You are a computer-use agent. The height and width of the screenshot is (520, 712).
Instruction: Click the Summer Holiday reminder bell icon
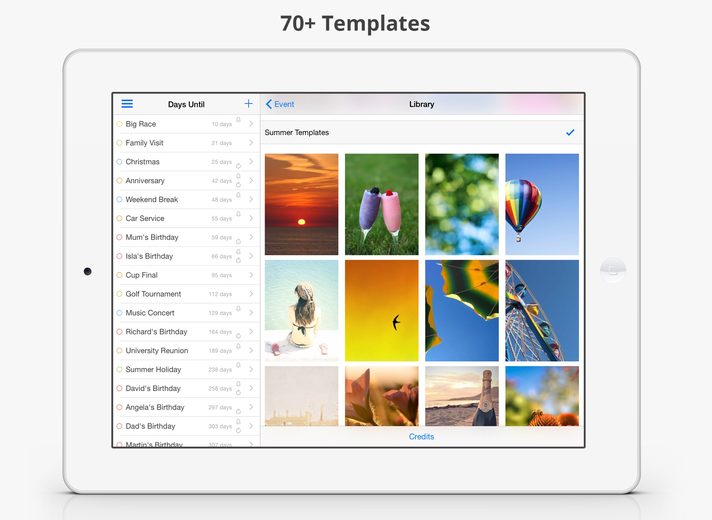238,365
